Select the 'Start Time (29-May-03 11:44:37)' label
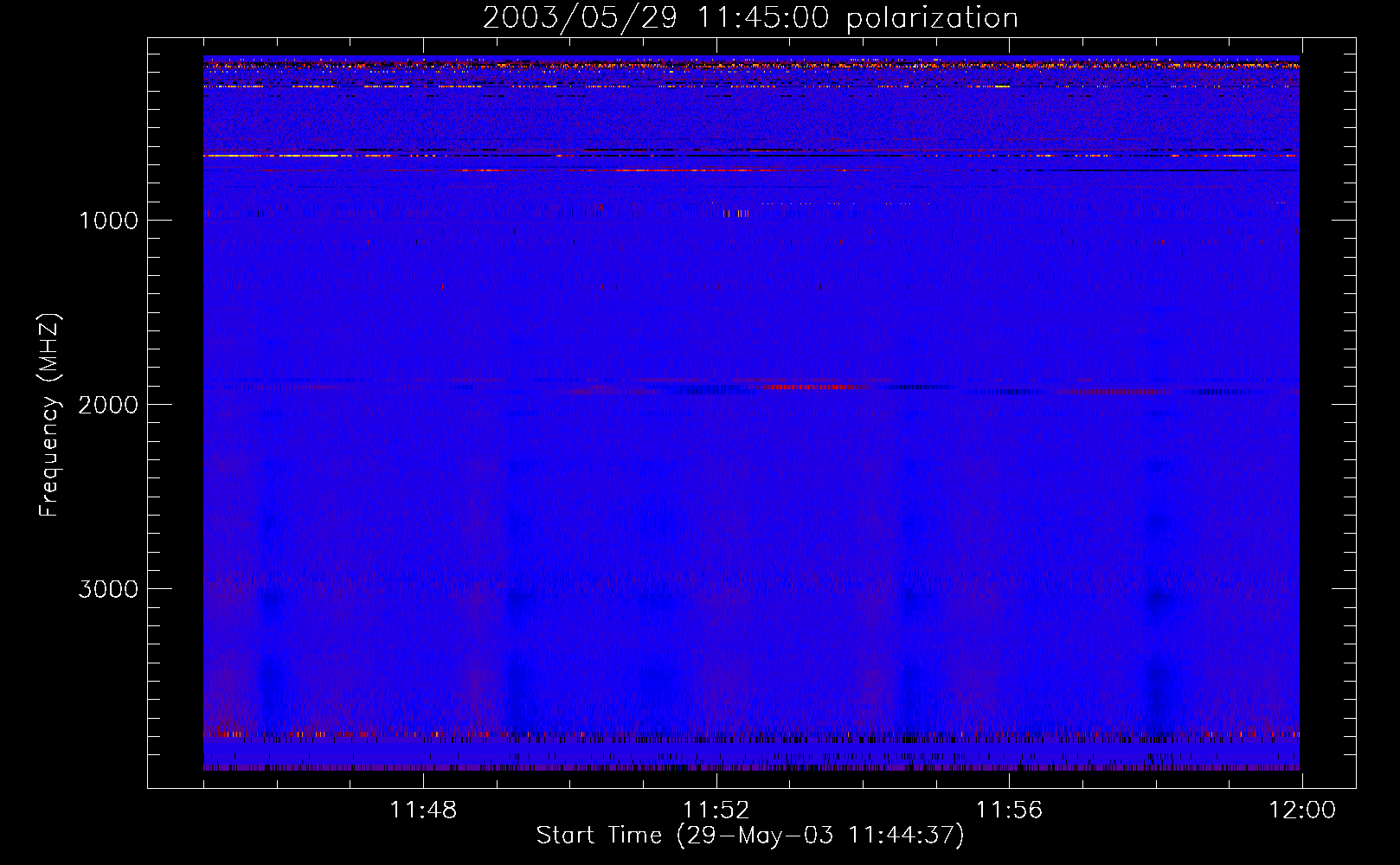Viewport: 1400px width, 865px height. pyautogui.click(x=750, y=836)
